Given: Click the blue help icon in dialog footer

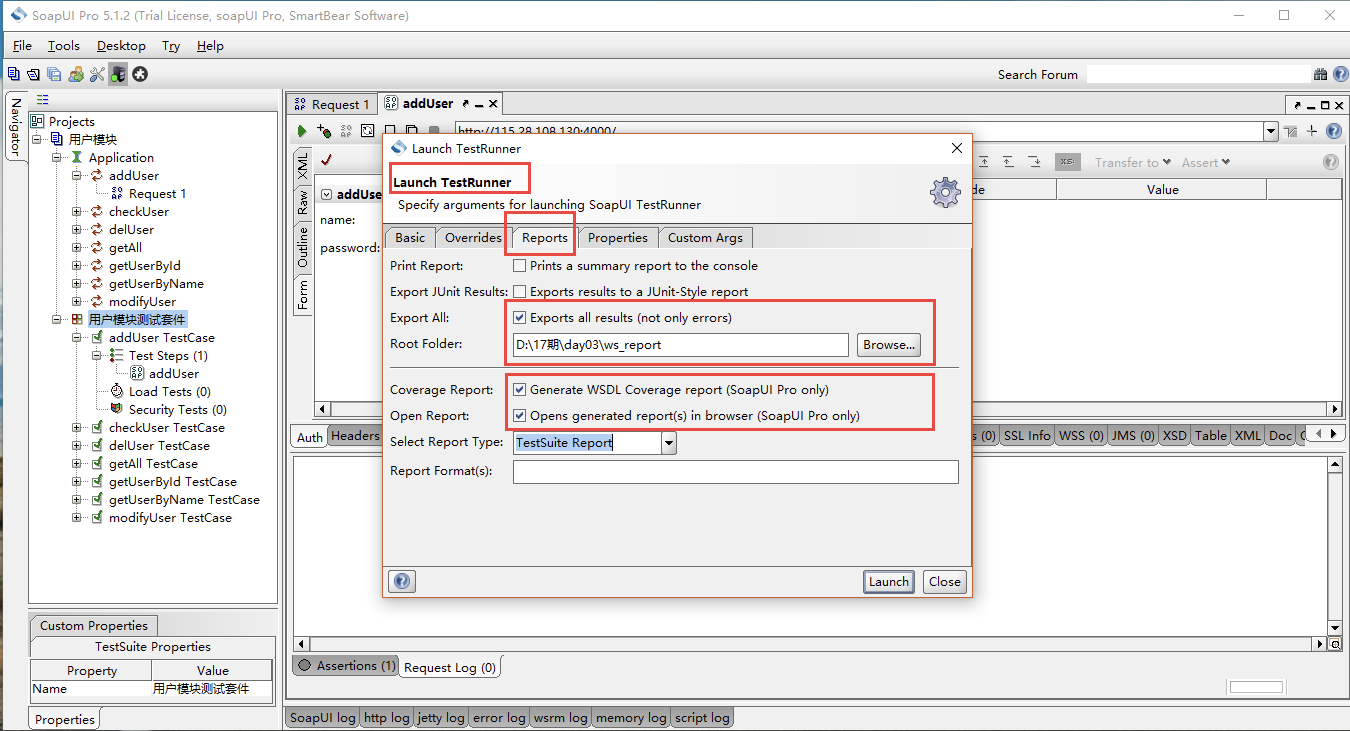Looking at the screenshot, I should 402,581.
